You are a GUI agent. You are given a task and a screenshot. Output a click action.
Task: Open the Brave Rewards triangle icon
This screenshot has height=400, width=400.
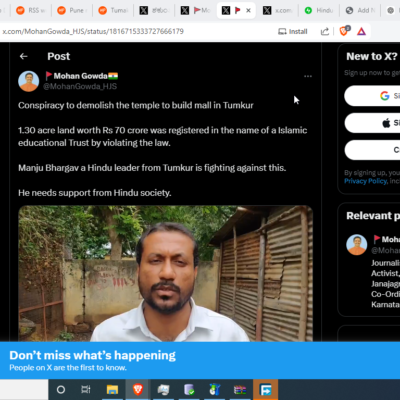(x=361, y=31)
